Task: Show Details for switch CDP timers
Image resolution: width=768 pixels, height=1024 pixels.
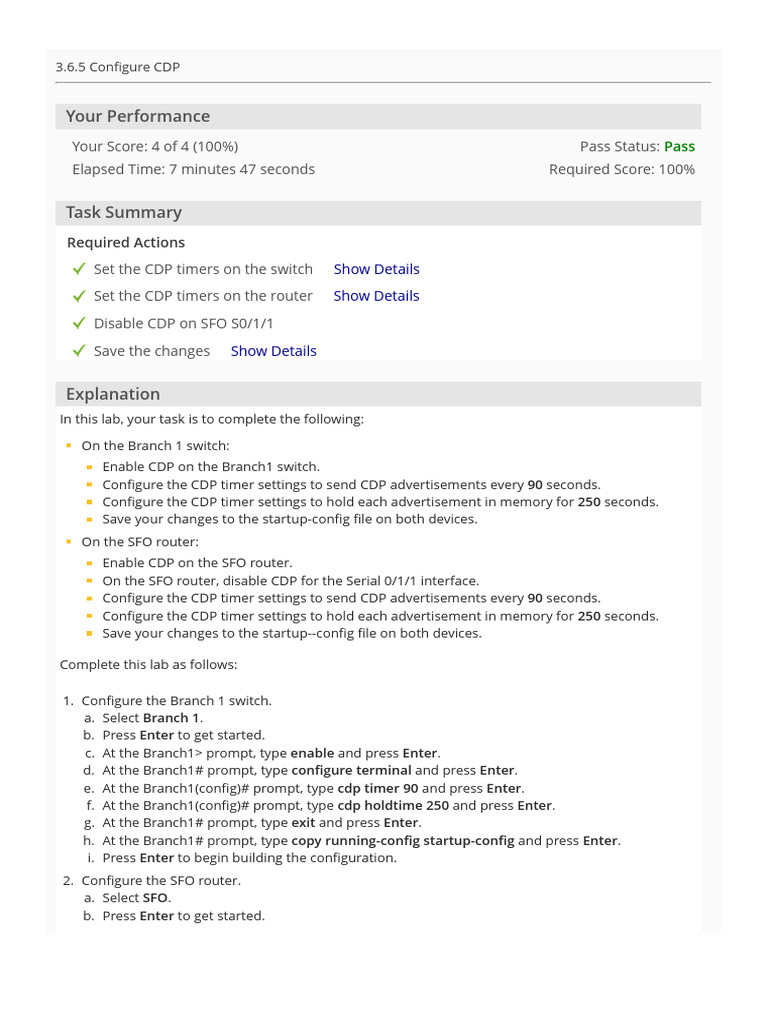Action: (x=376, y=269)
